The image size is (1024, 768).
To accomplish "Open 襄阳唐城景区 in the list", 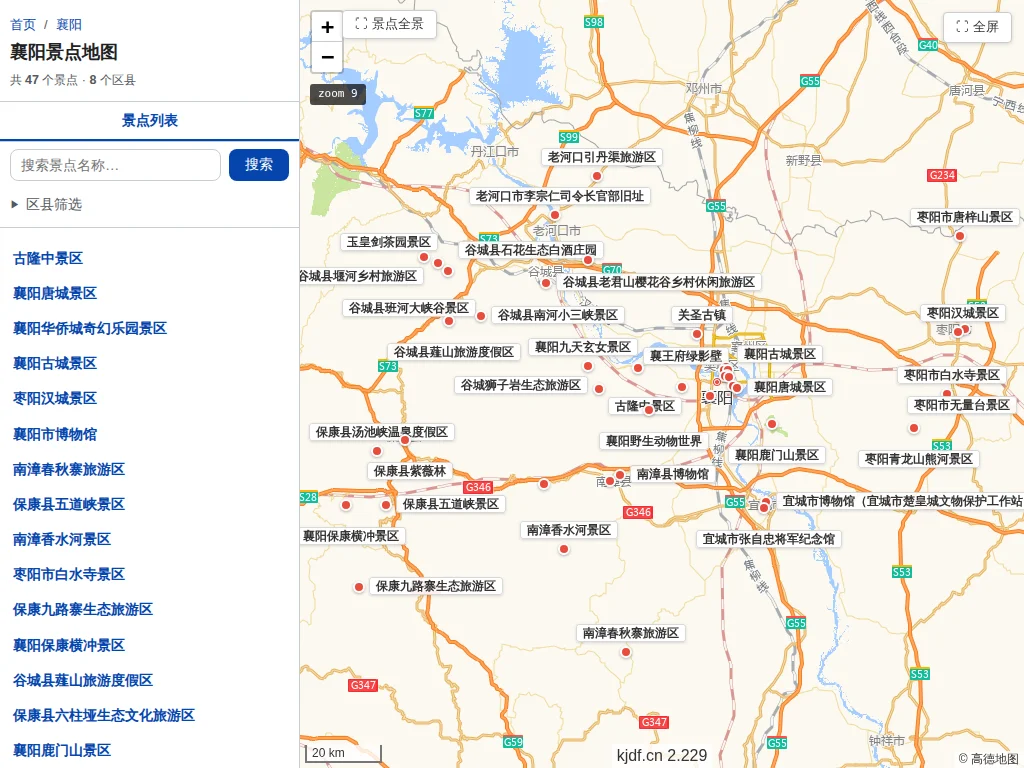I will point(55,293).
